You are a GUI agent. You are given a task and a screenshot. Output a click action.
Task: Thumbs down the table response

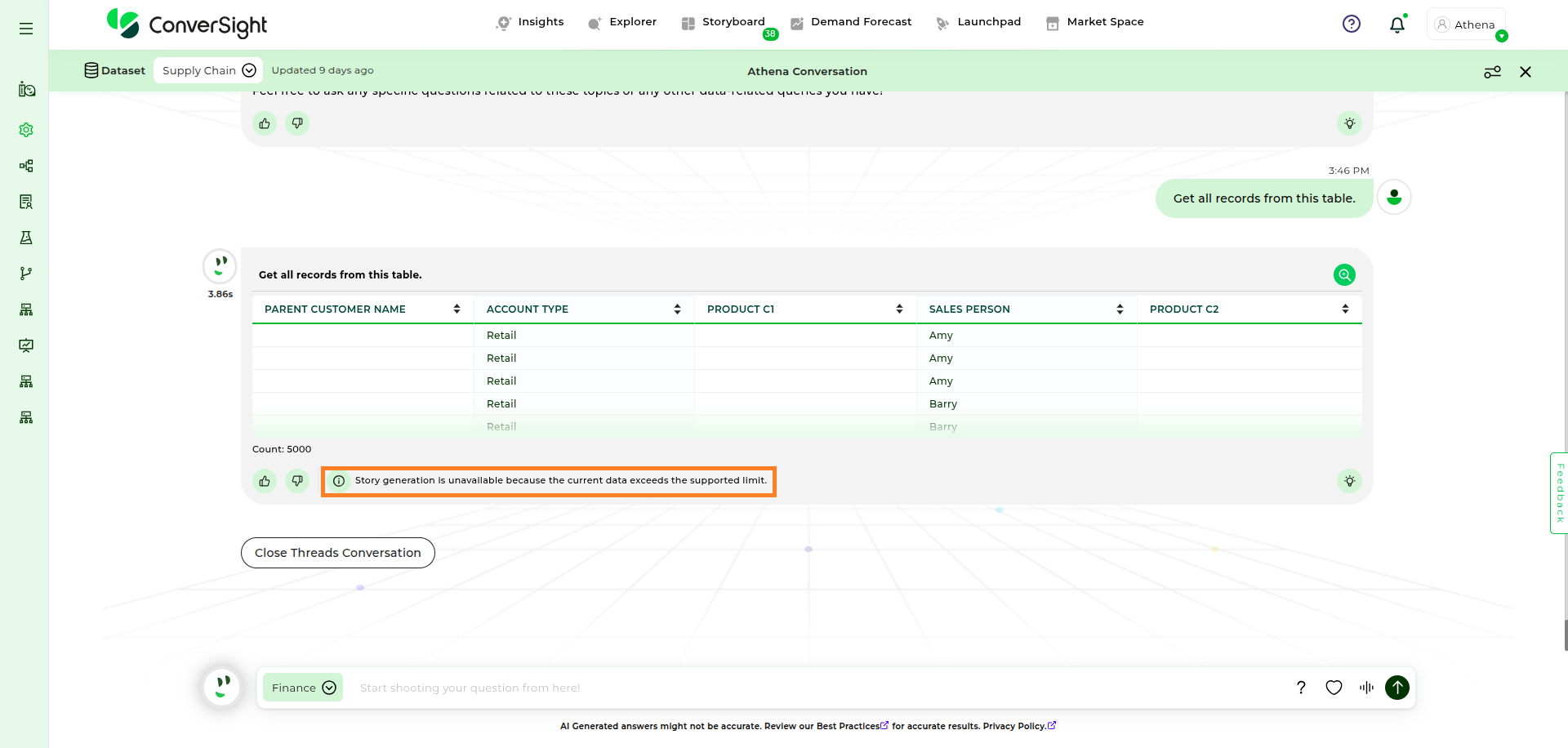coord(297,481)
